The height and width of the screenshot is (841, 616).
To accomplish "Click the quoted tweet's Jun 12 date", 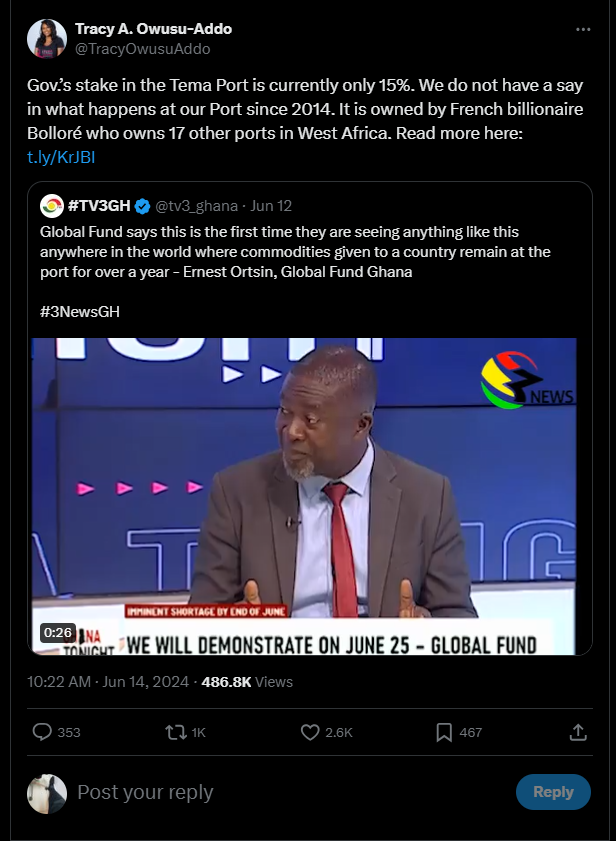I will (x=271, y=206).
